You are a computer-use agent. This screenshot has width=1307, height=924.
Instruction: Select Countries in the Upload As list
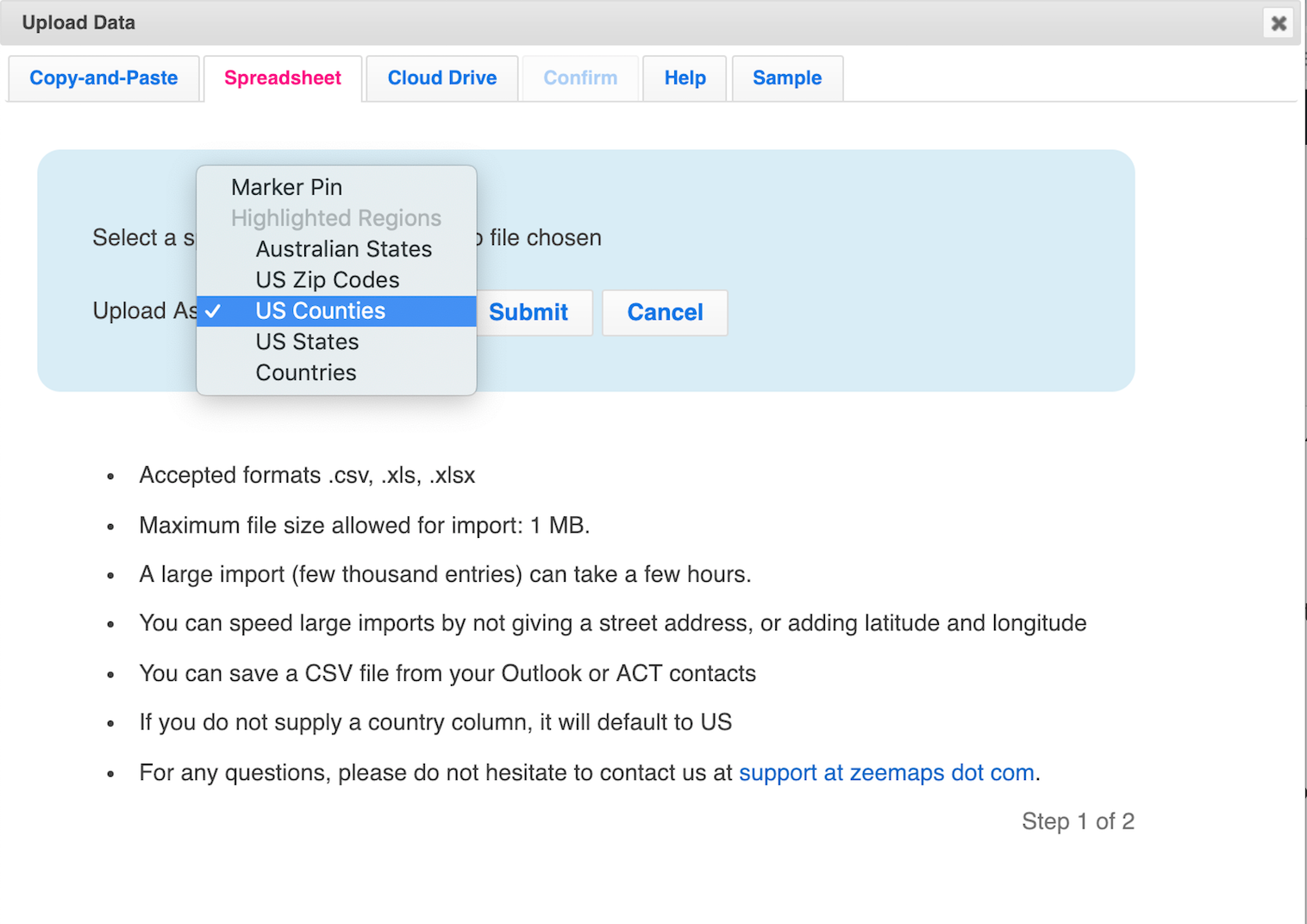[305, 373]
